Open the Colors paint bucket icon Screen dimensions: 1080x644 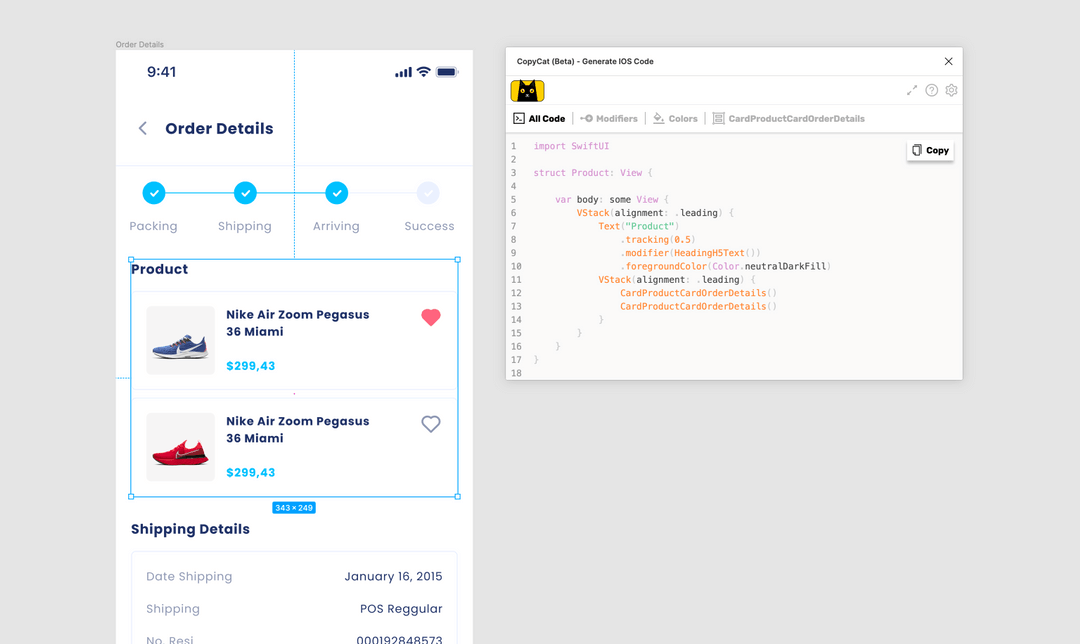click(x=656, y=118)
